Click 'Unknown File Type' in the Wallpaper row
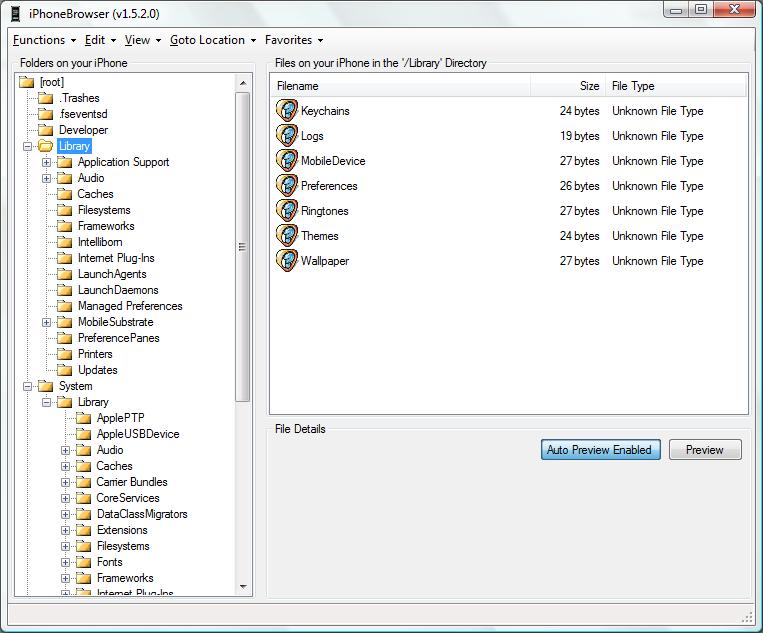The width and height of the screenshot is (763, 633). click(x=657, y=261)
